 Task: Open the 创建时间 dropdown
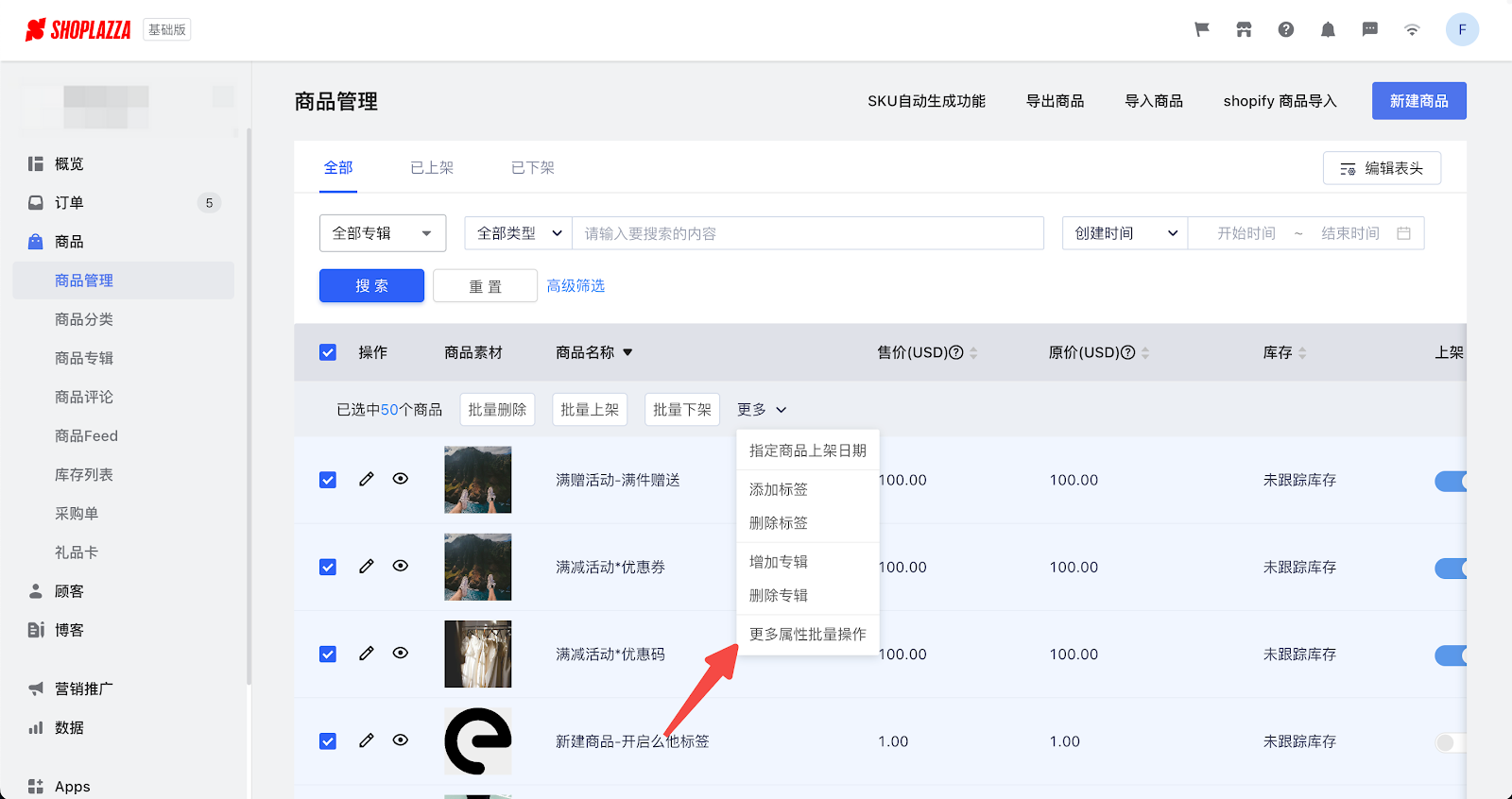pyautogui.click(x=1125, y=233)
